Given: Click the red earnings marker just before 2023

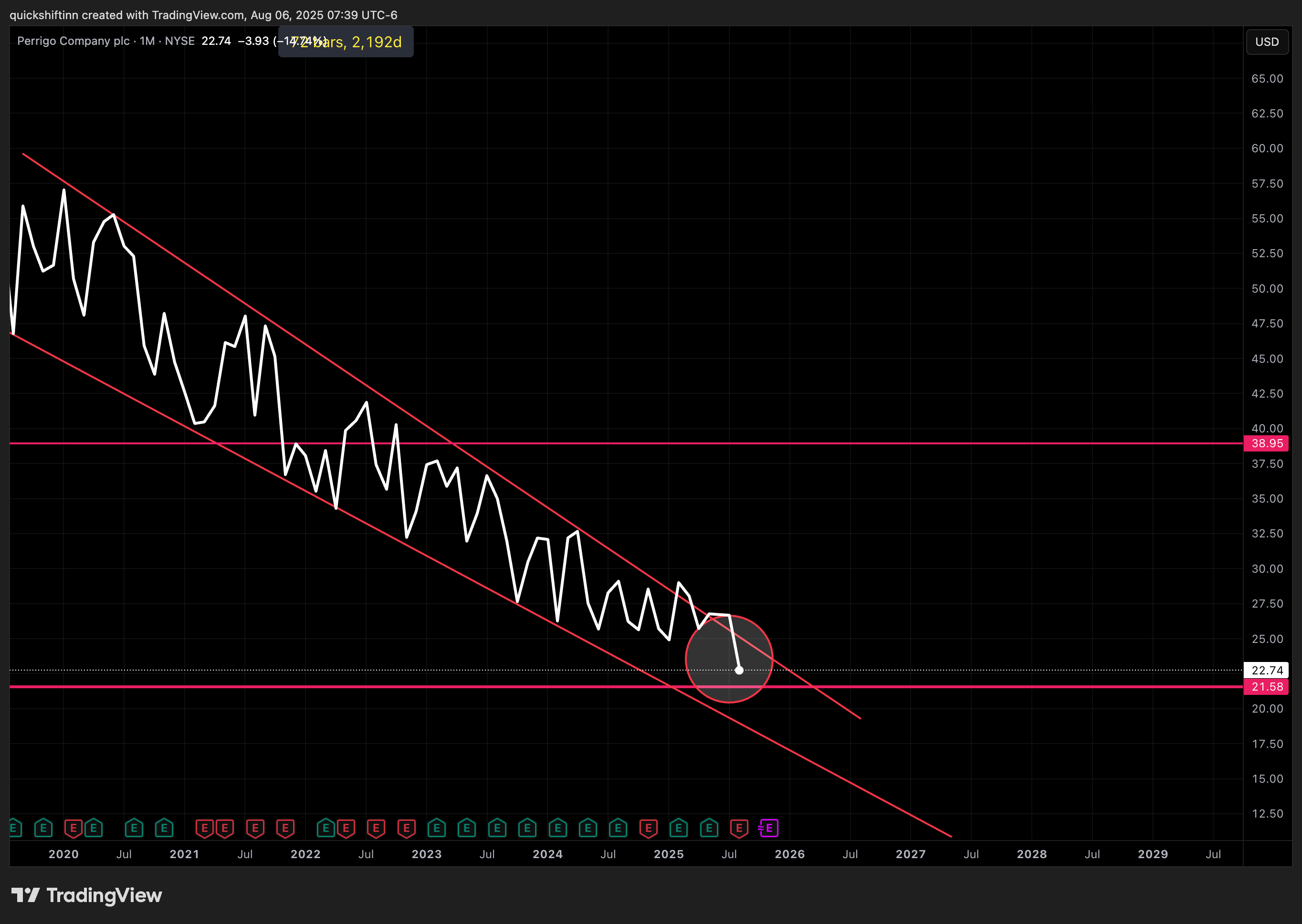Looking at the screenshot, I should [x=406, y=828].
